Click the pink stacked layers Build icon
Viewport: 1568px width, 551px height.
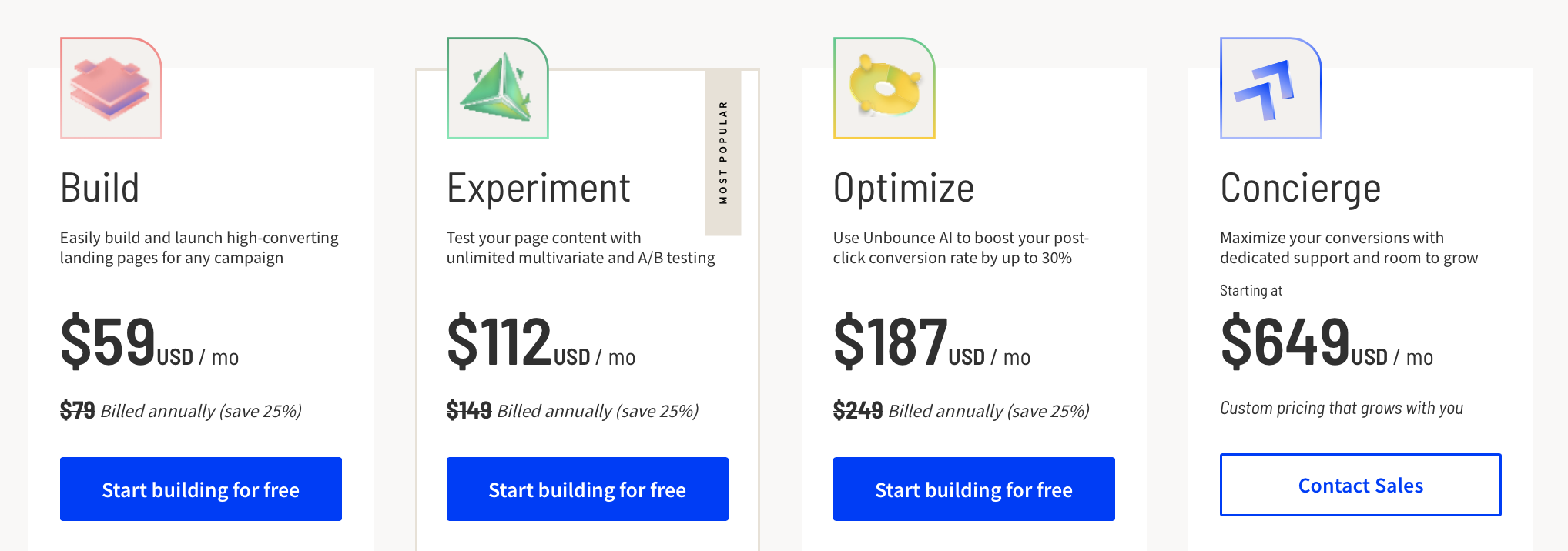pyautogui.click(x=111, y=88)
